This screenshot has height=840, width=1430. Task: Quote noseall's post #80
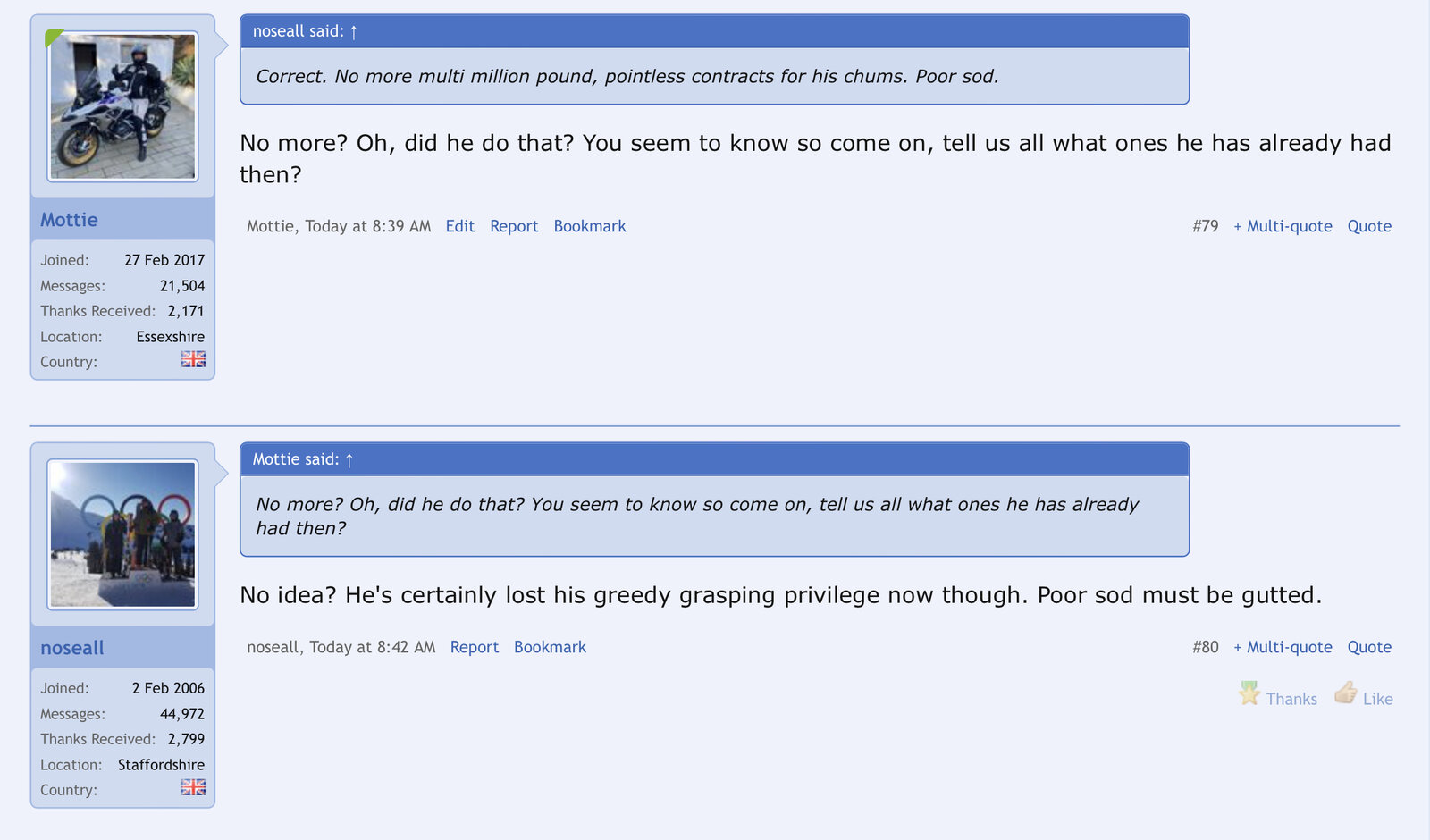(1369, 648)
